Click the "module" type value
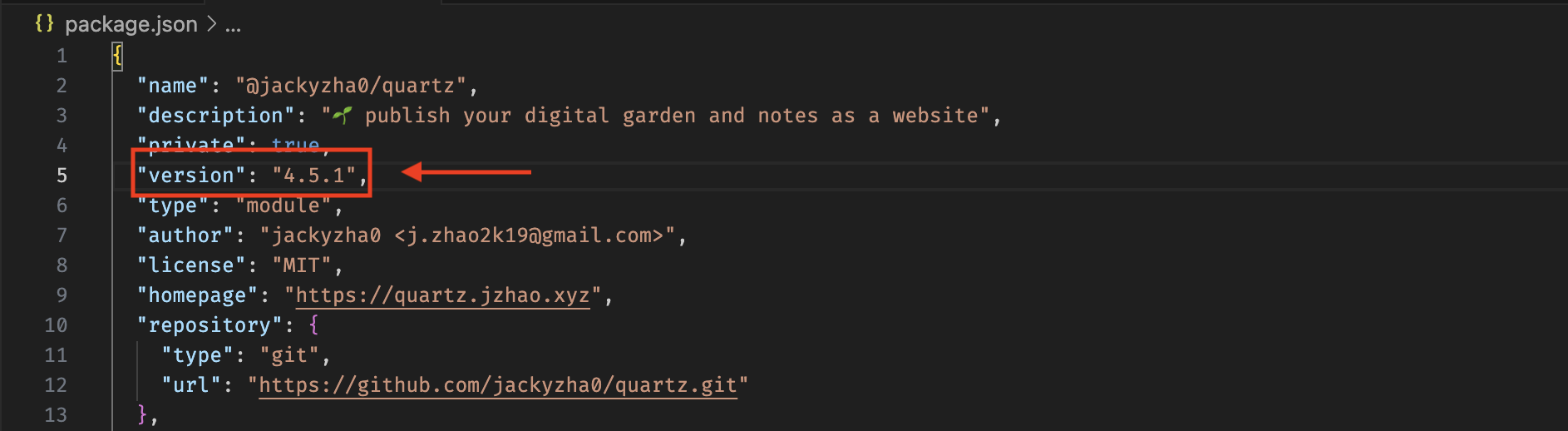Image resolution: width=1568 pixels, height=431 pixels. (x=283, y=206)
